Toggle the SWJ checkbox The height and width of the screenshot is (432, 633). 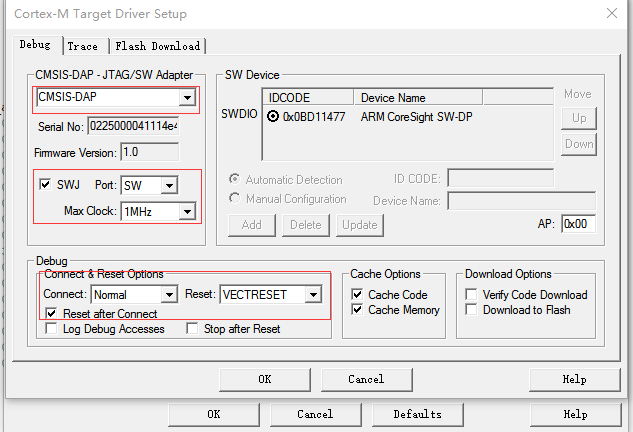(x=45, y=185)
